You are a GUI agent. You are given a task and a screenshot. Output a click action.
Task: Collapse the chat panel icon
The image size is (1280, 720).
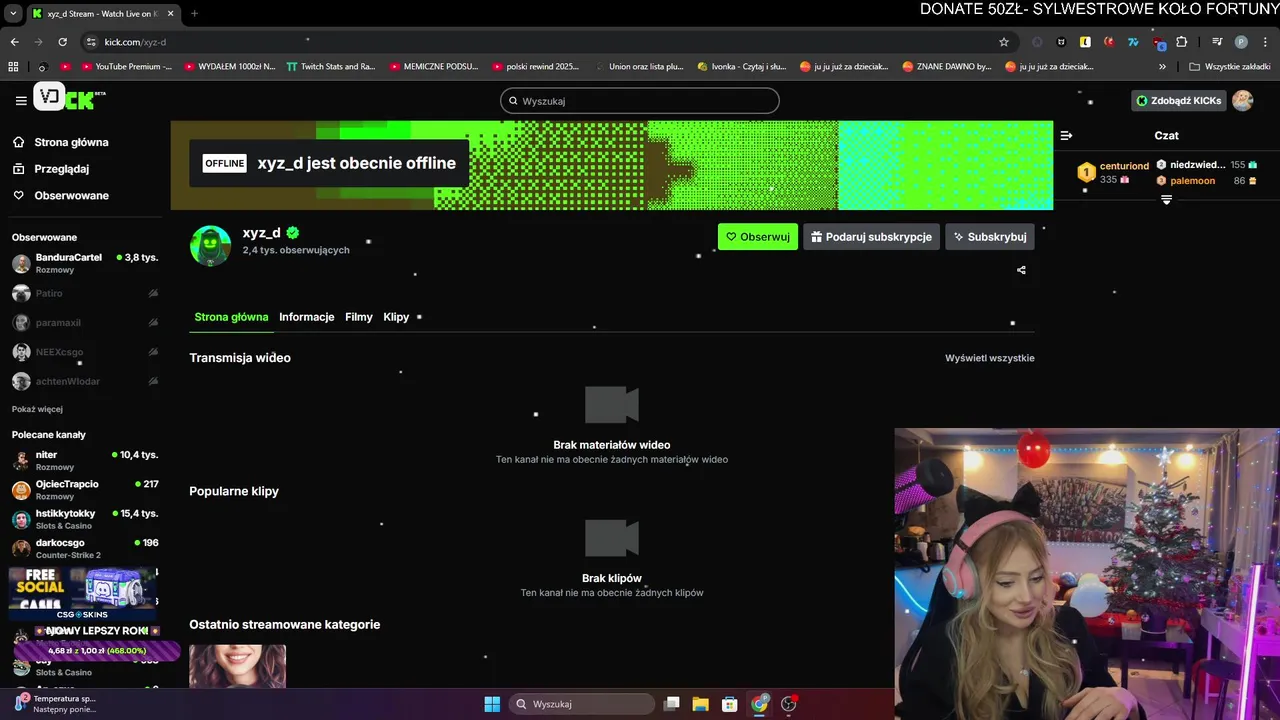1066,135
